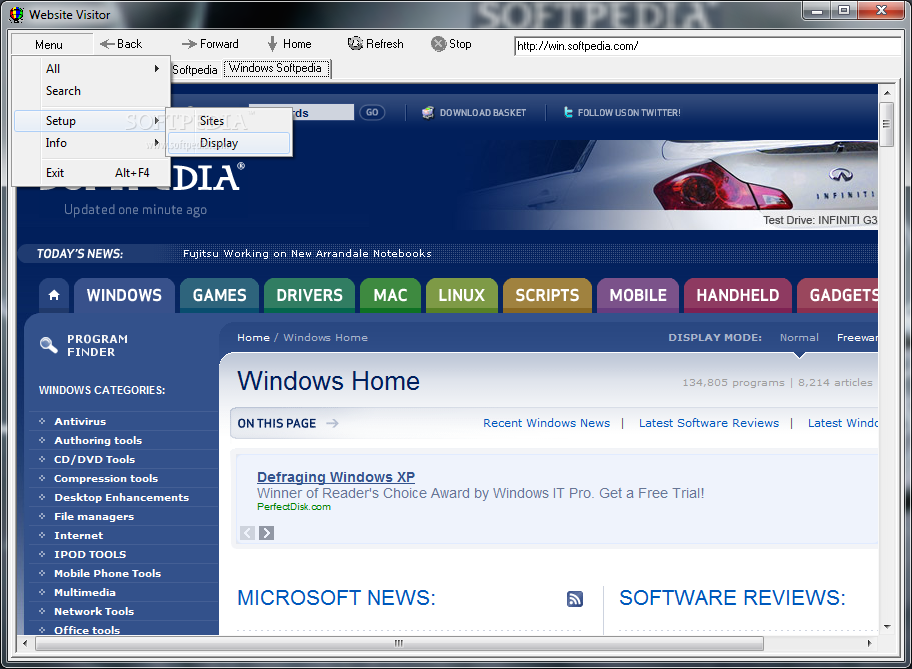Screen dimensions: 912x669
Task: Click the horizontal scrollbar right arrow
Action: pos(870,643)
